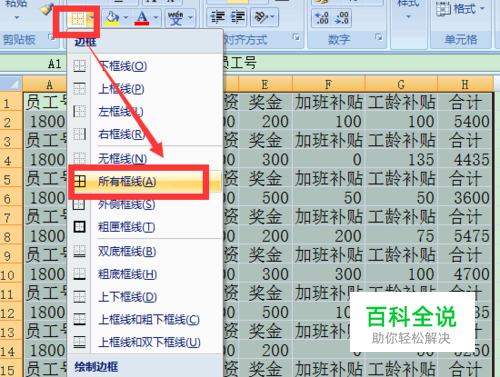Screen dimensions: 500x377
Task: Click cell G4 containing 135
Action: pos(401,160)
